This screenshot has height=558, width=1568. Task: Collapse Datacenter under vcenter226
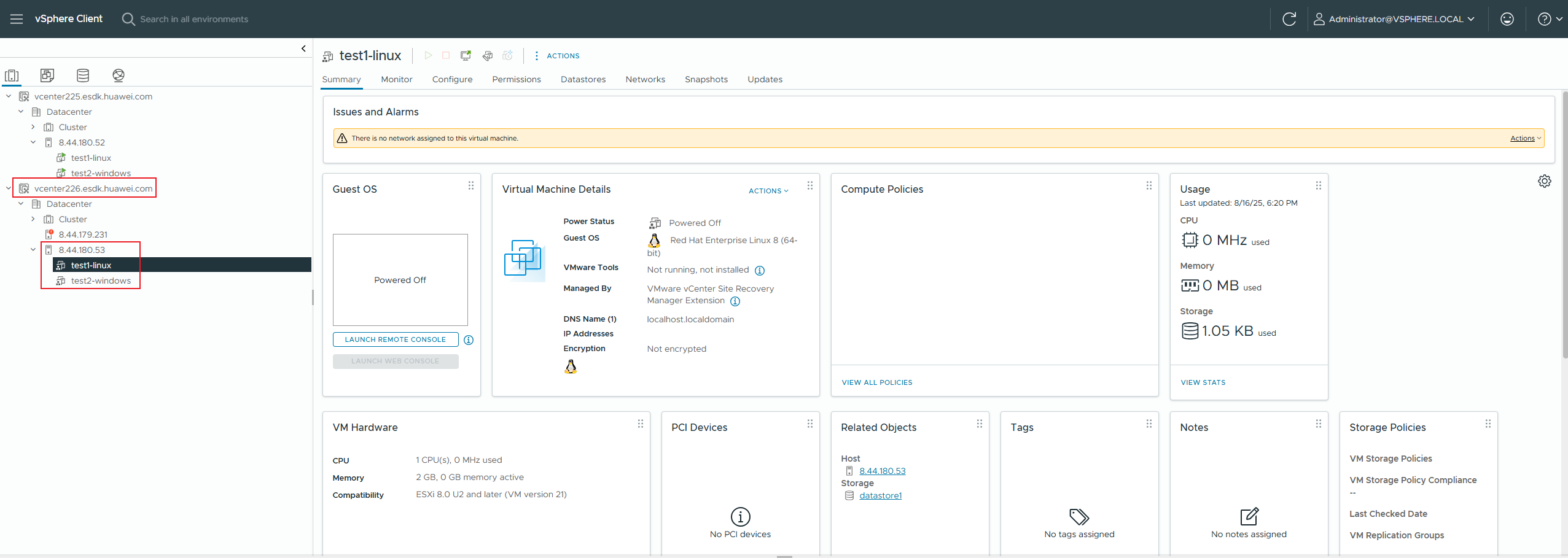point(21,204)
